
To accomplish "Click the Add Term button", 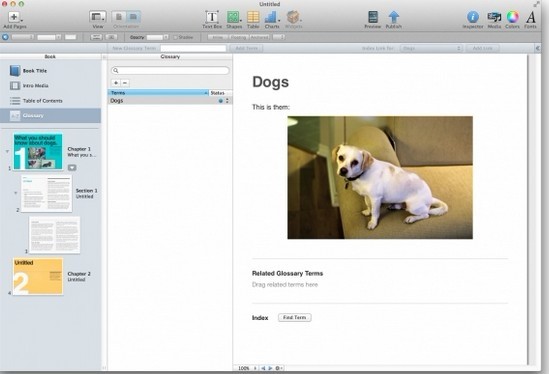I will [246, 48].
